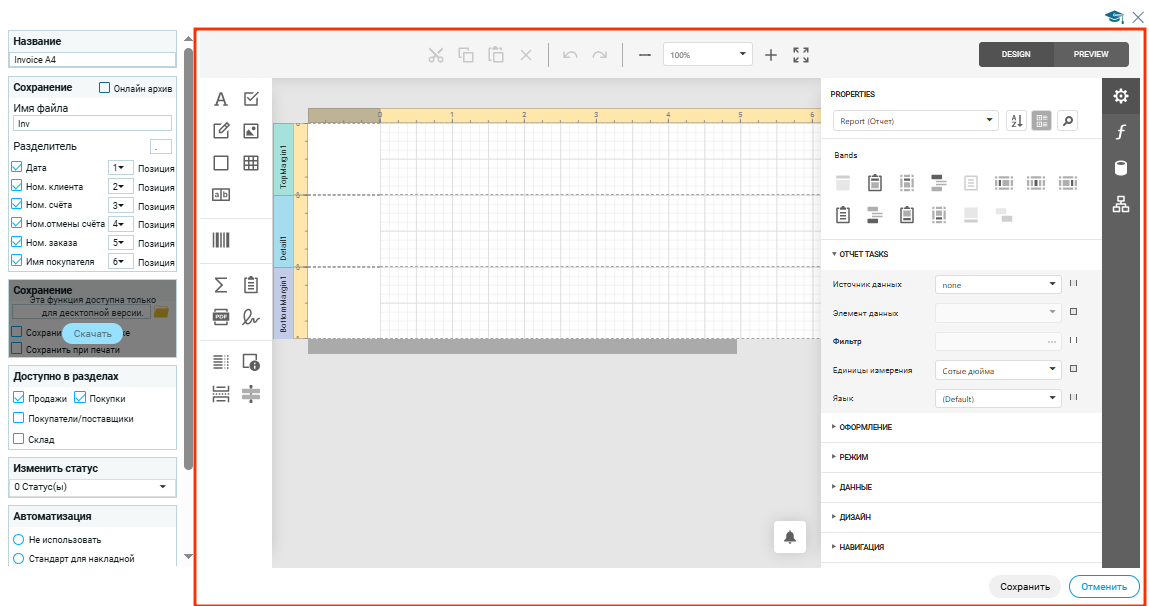Open the Источник данных dropdown

pos(997,284)
